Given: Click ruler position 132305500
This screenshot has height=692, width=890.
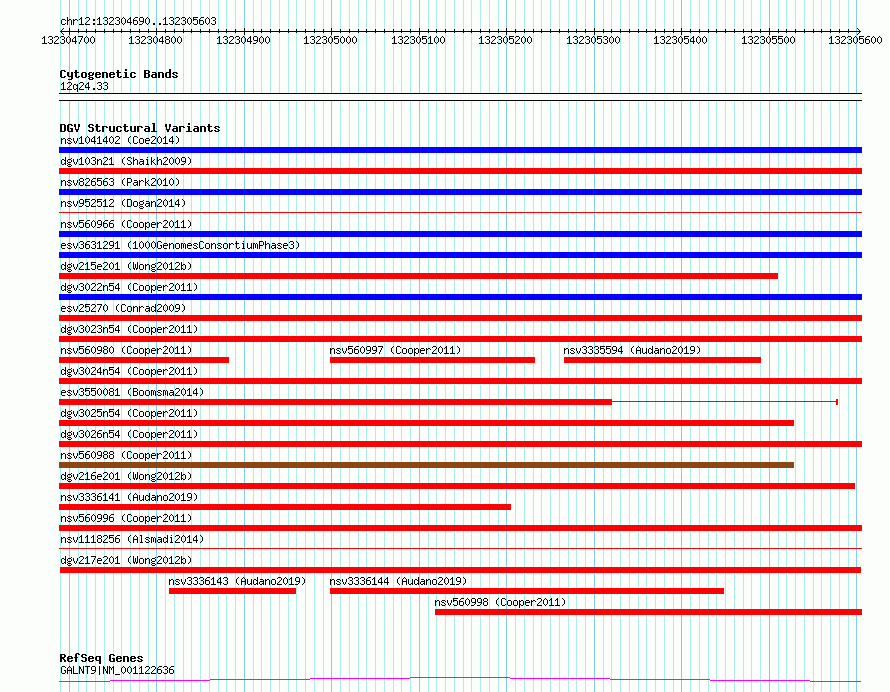Looking at the screenshot, I should click(x=768, y=40).
